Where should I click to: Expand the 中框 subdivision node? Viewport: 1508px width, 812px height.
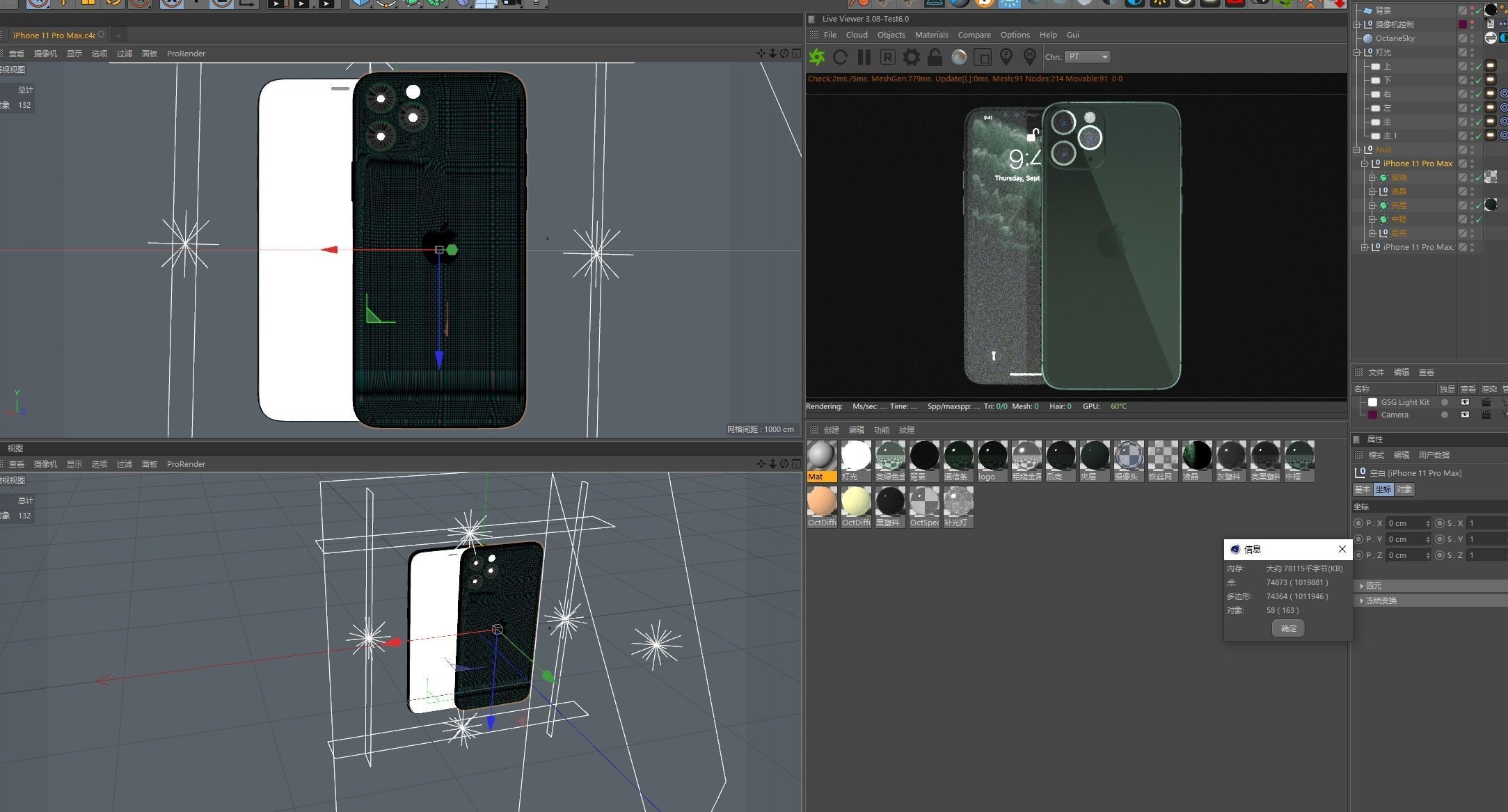[1372, 219]
